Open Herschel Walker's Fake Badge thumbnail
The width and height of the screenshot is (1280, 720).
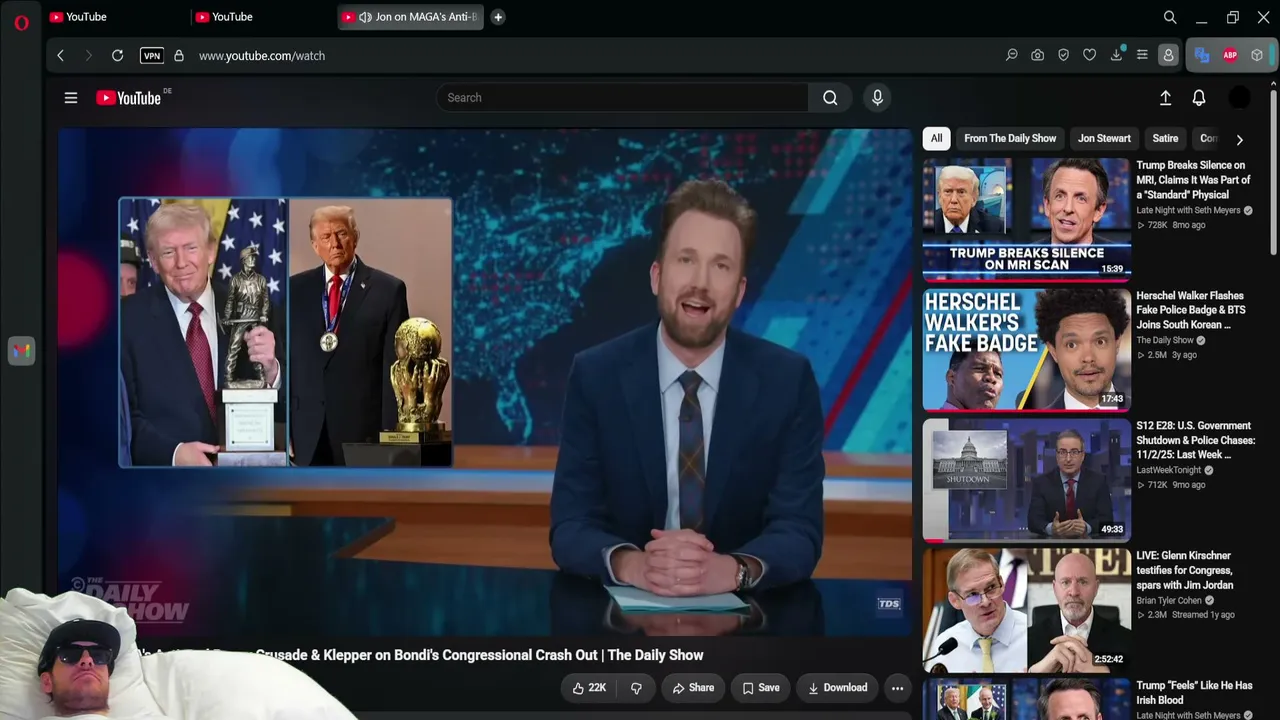click(x=1027, y=349)
